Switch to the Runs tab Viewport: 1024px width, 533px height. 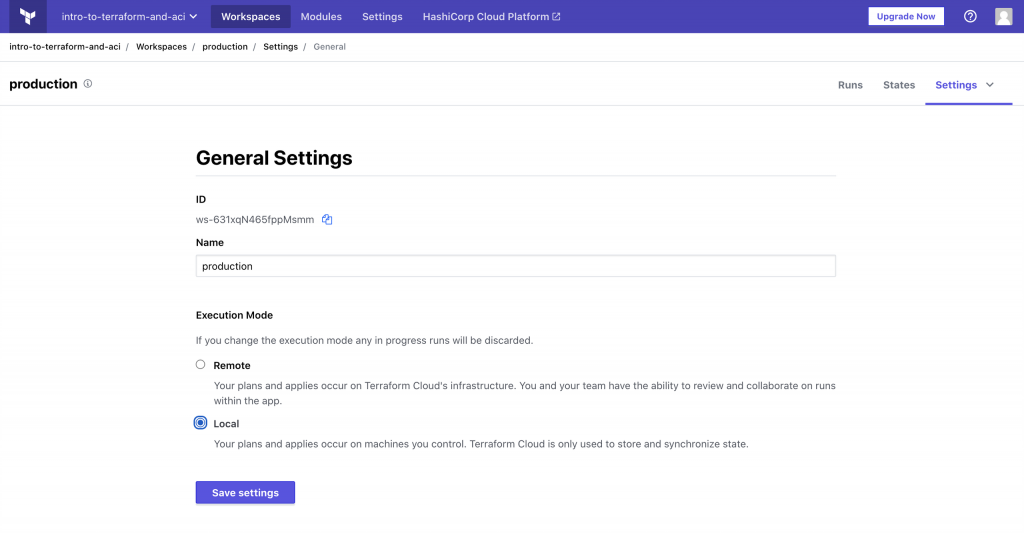point(850,85)
